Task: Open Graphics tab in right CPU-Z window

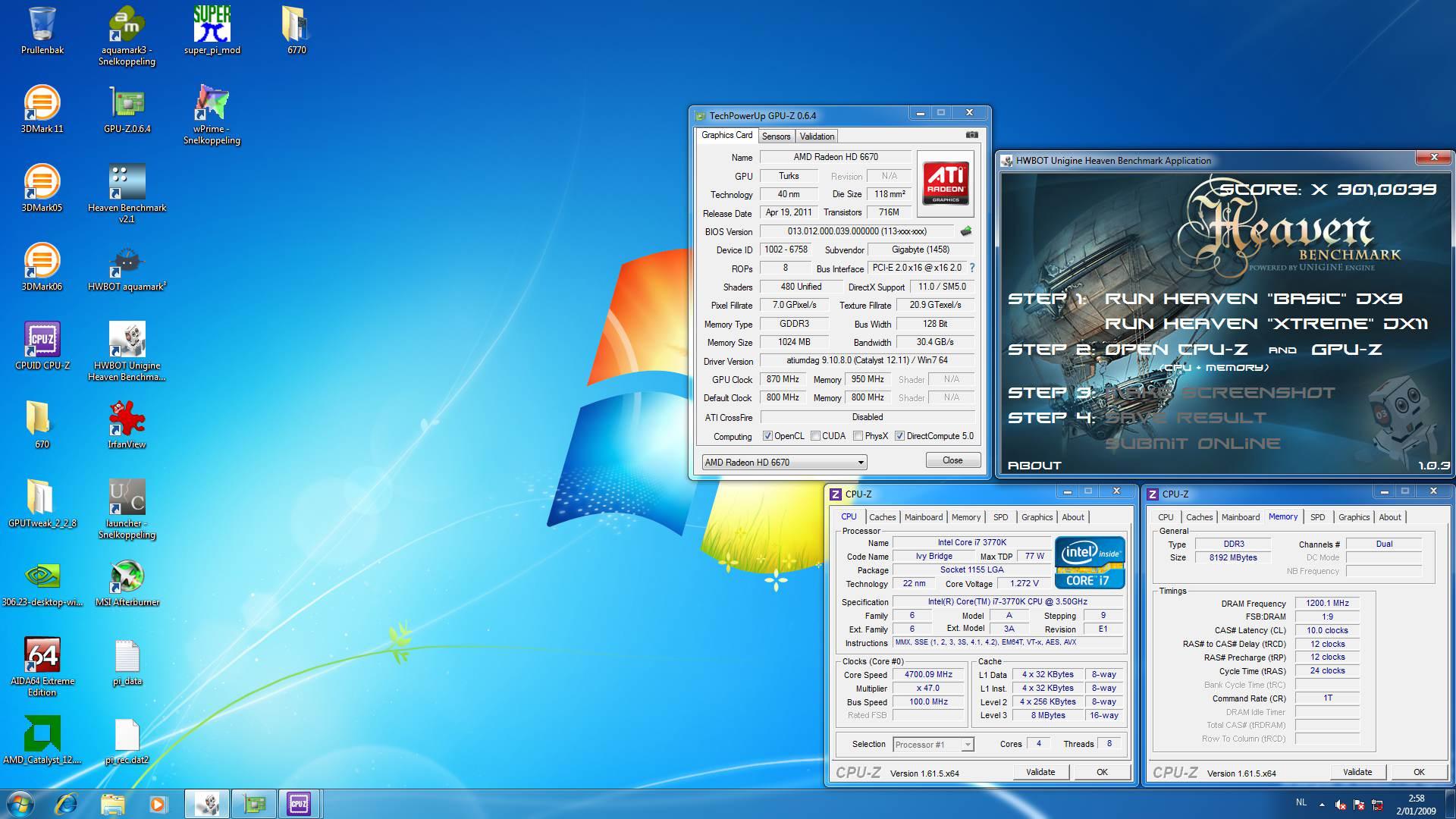Action: coord(1354,517)
